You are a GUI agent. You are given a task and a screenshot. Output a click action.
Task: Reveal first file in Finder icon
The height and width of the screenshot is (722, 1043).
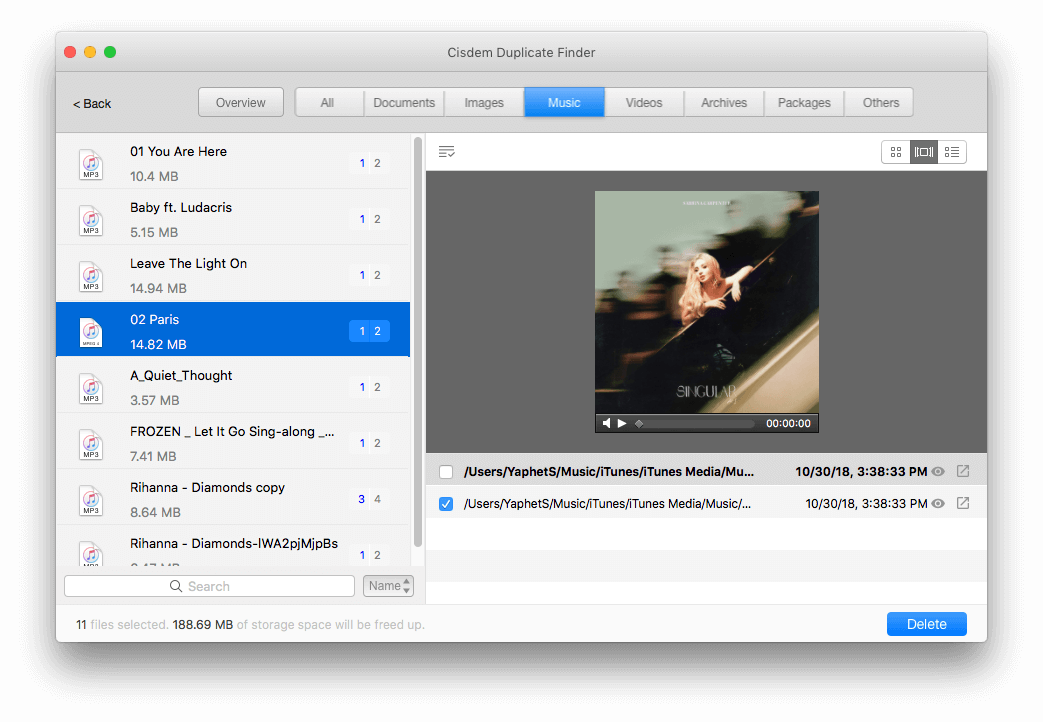tap(963, 471)
